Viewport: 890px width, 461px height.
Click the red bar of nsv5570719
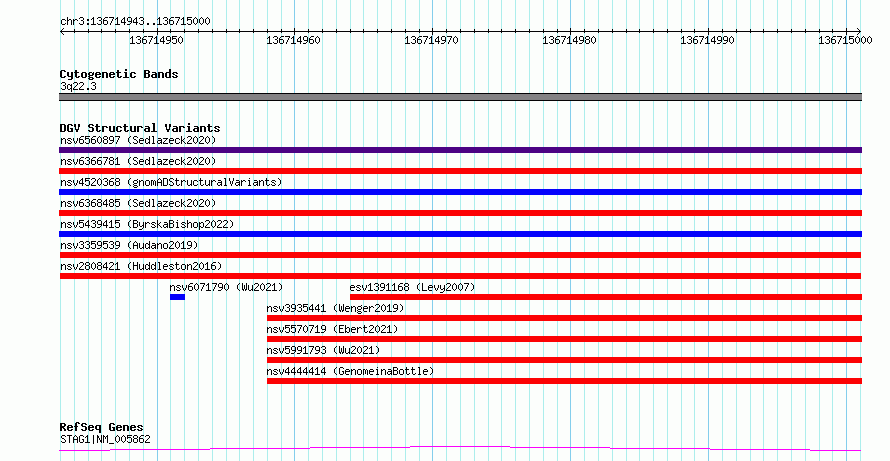tap(564, 339)
